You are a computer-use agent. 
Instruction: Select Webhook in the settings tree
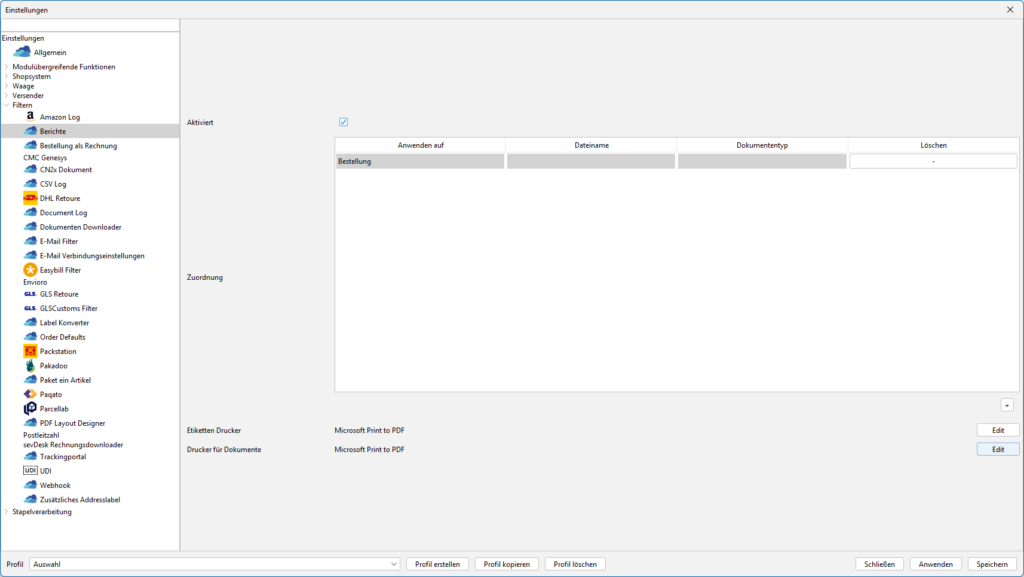click(55, 485)
